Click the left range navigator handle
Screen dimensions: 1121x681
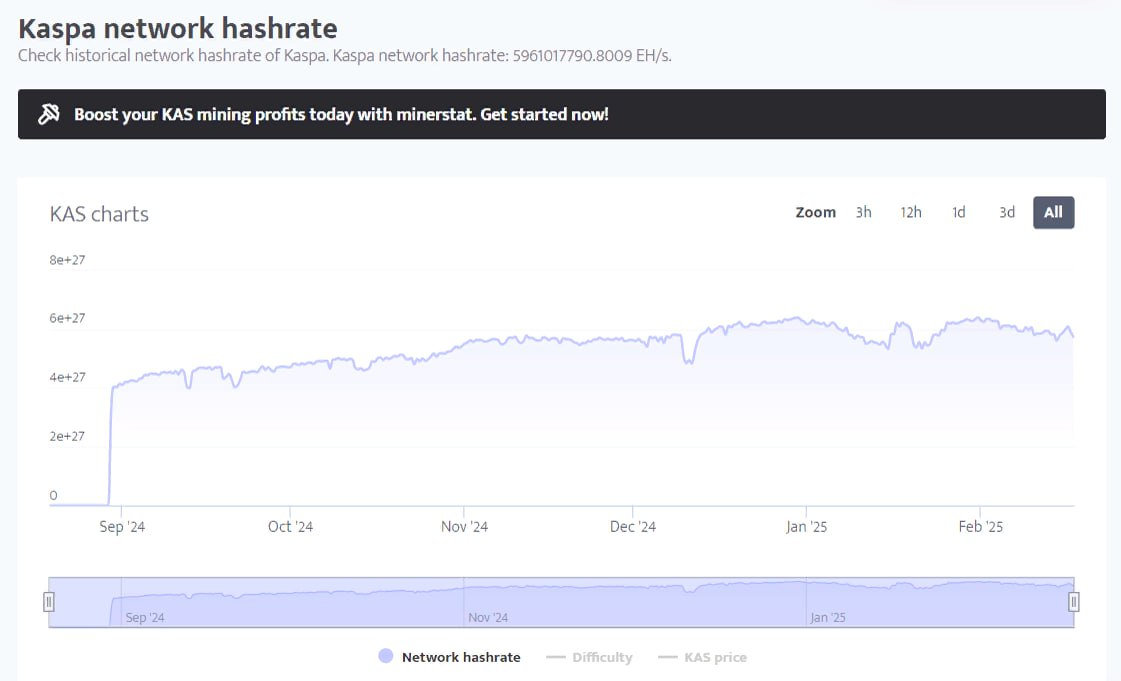[x=49, y=602]
